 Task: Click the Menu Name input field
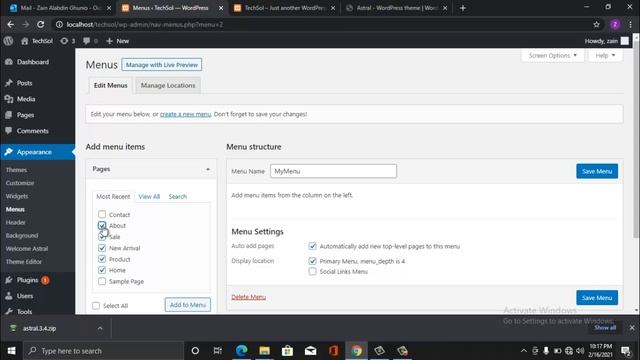pyautogui.click(x=333, y=171)
